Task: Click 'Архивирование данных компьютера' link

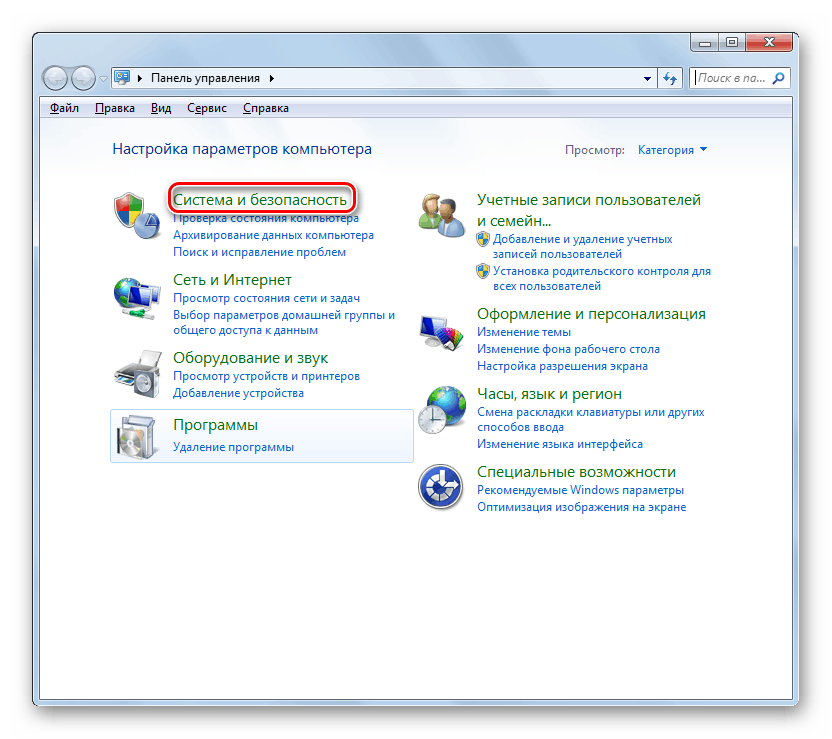Action: pyautogui.click(x=273, y=235)
